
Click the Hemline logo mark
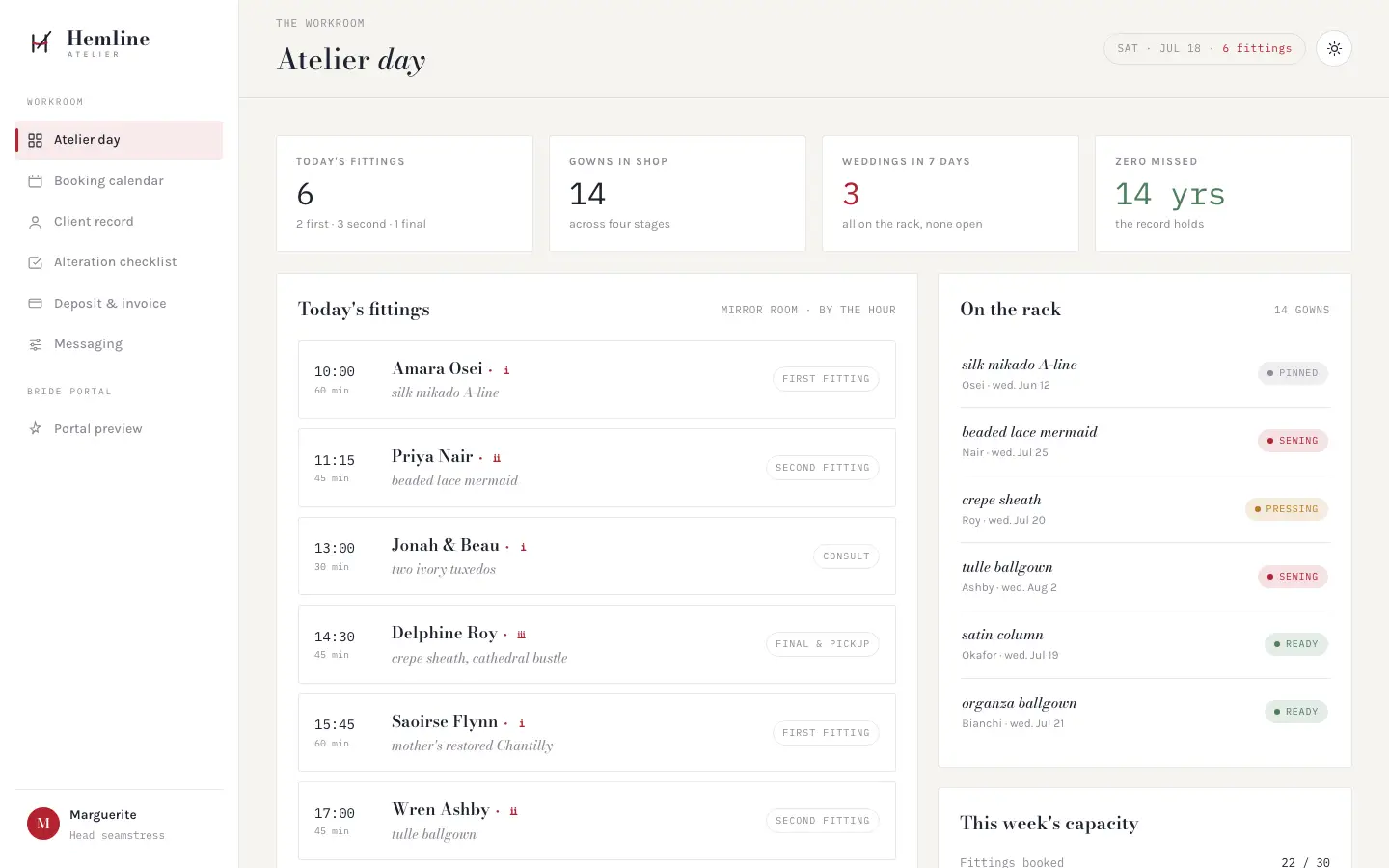tap(41, 42)
